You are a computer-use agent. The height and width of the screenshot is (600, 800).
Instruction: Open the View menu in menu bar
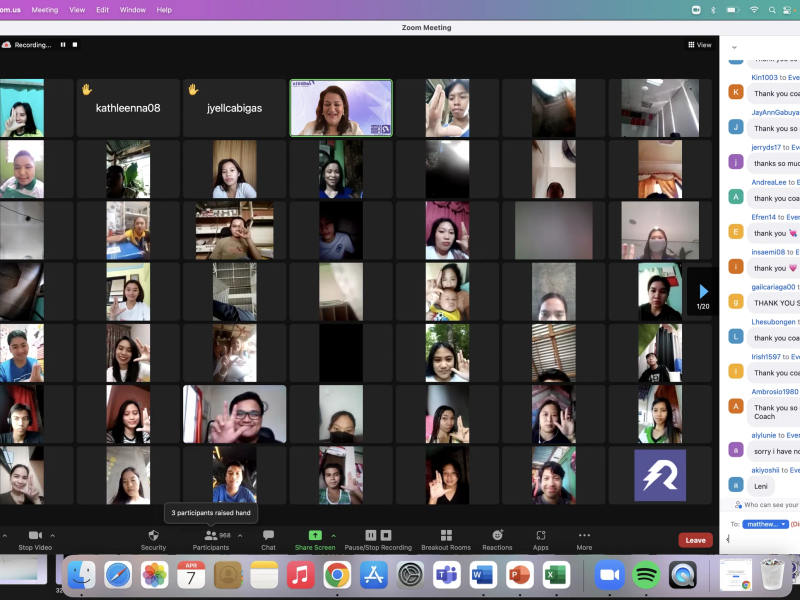tap(77, 10)
